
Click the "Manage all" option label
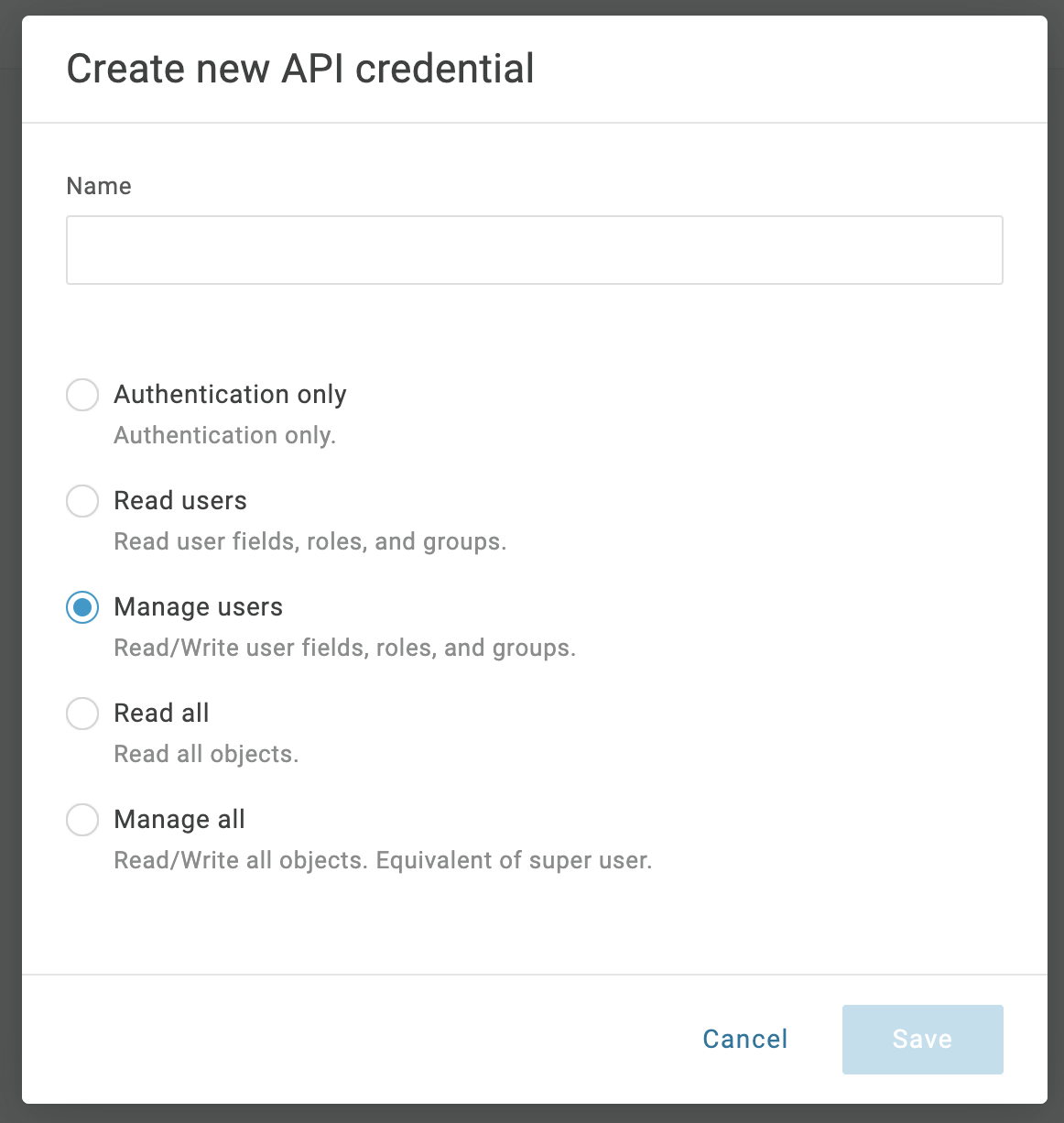click(179, 820)
